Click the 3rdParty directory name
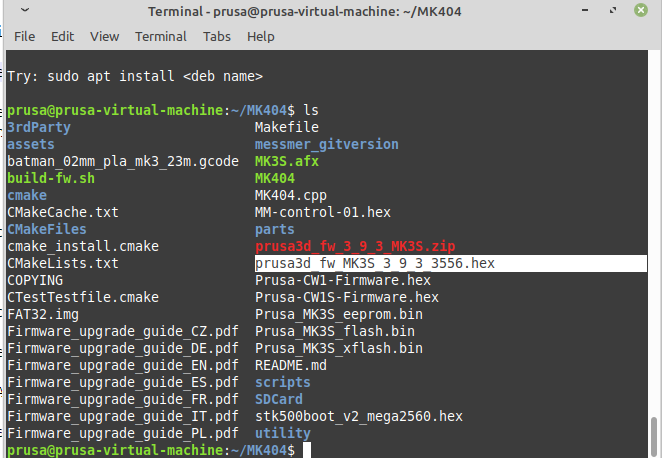Screen dimensions: 662x458 tap(39, 127)
